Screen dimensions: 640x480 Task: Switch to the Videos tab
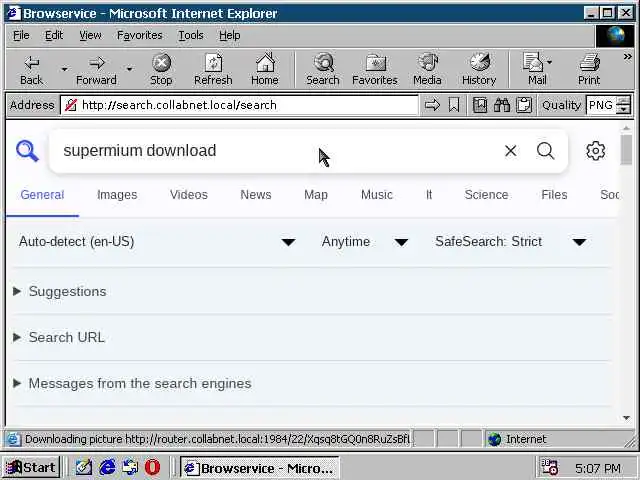click(189, 195)
